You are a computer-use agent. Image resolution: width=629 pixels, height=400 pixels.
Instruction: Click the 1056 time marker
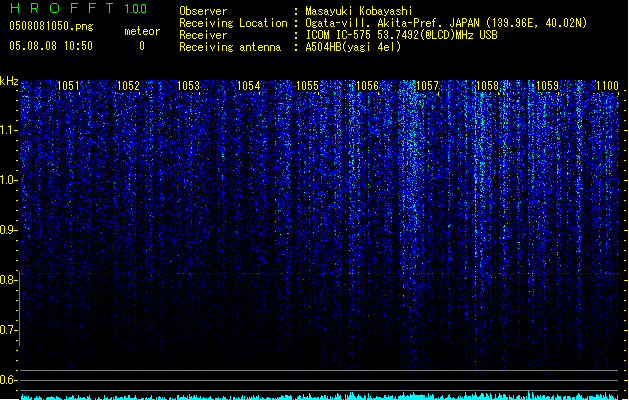[x=367, y=86]
